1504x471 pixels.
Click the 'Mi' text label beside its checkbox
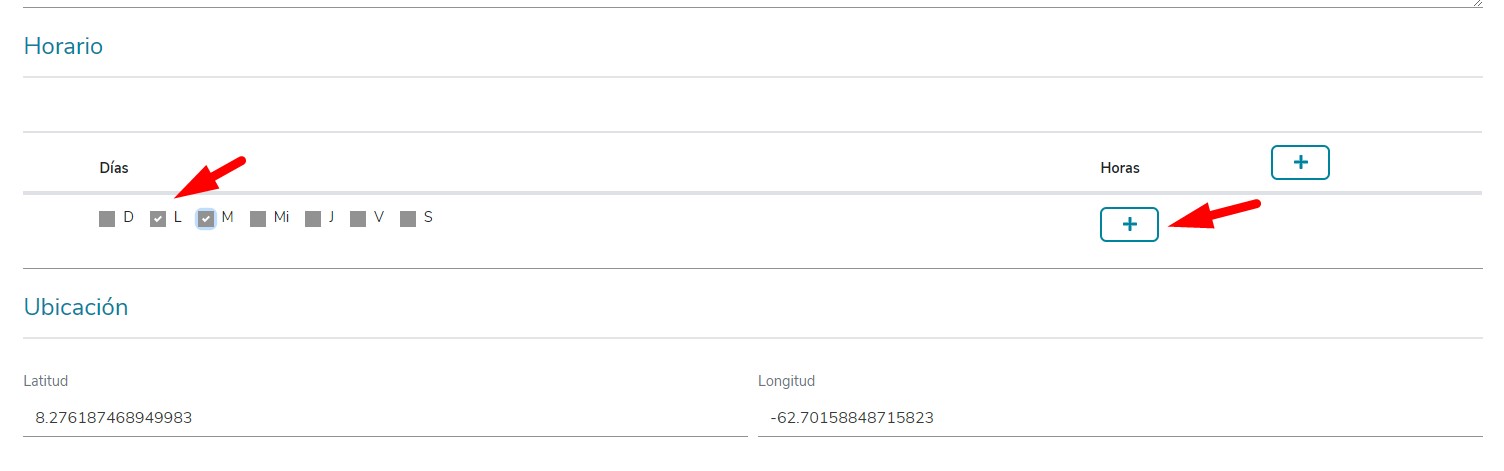point(281,217)
